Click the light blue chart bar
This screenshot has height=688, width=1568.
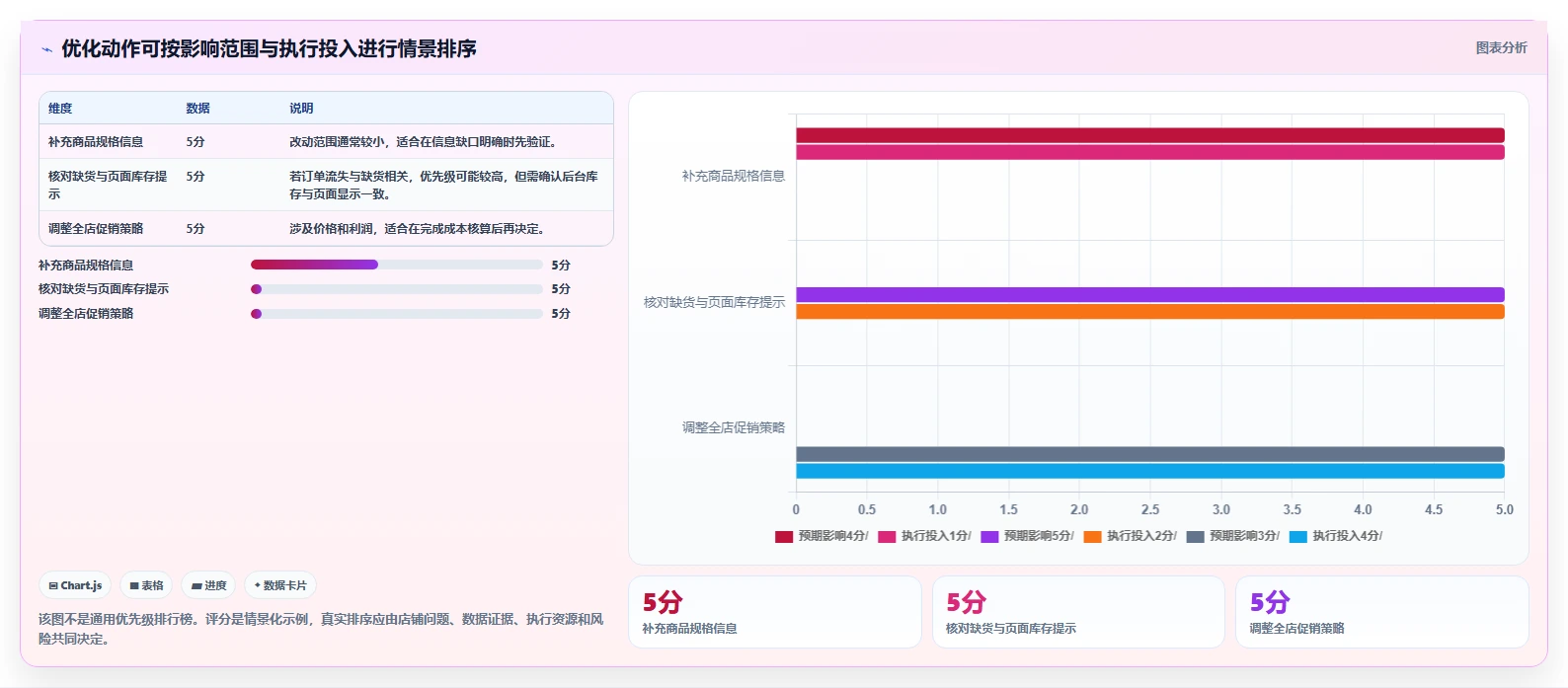tap(1150, 471)
